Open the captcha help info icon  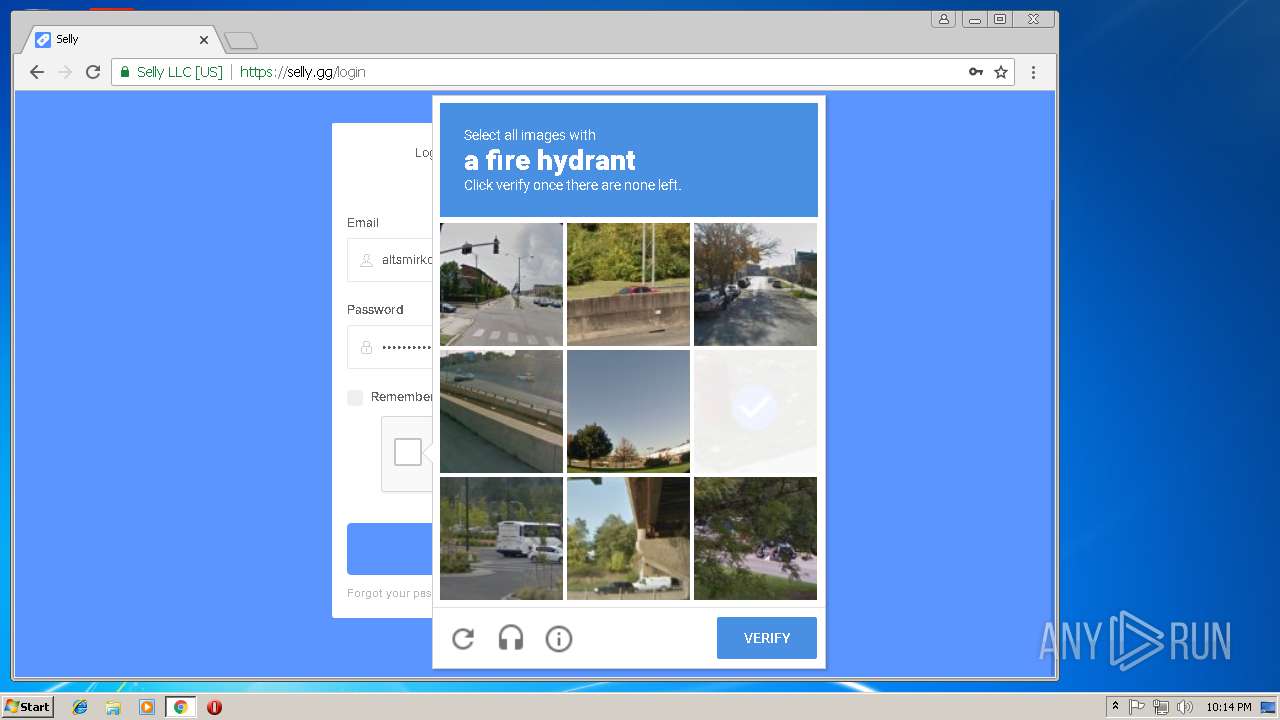[x=559, y=638]
